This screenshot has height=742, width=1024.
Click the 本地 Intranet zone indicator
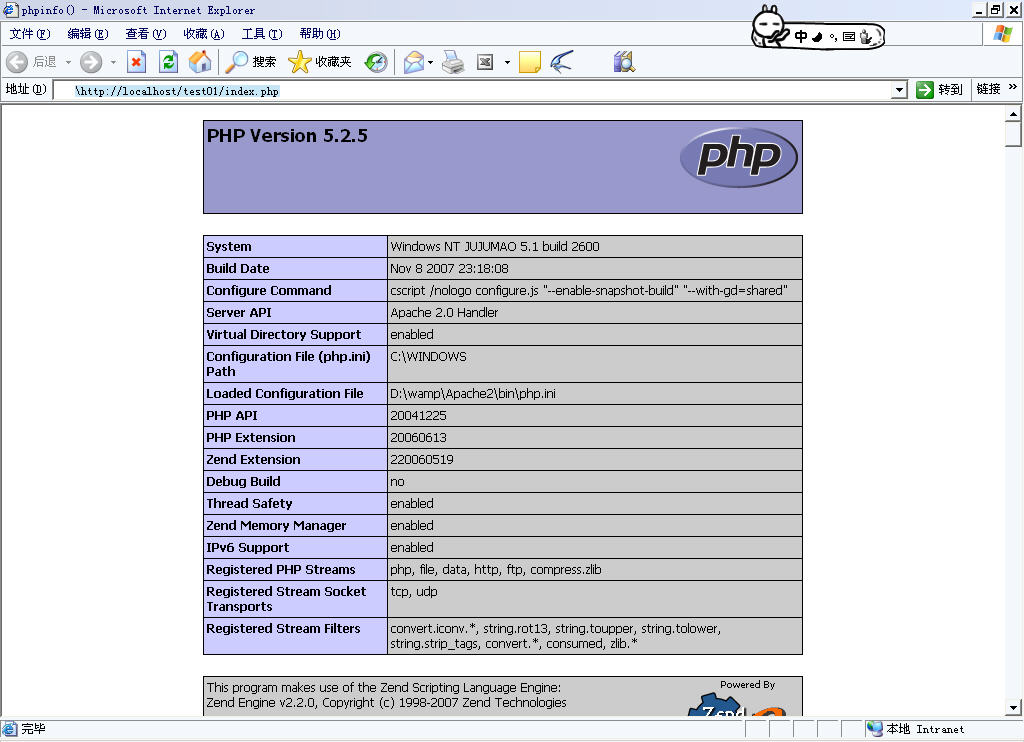(916, 729)
